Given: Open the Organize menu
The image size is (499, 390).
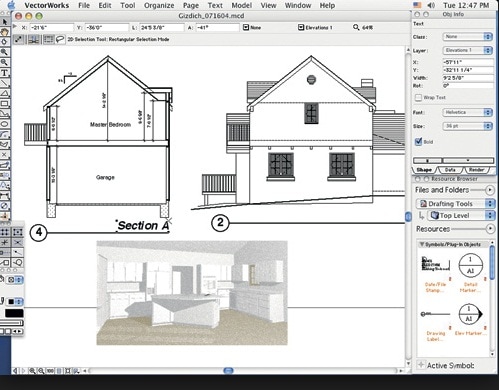Looking at the screenshot, I should [x=159, y=5].
